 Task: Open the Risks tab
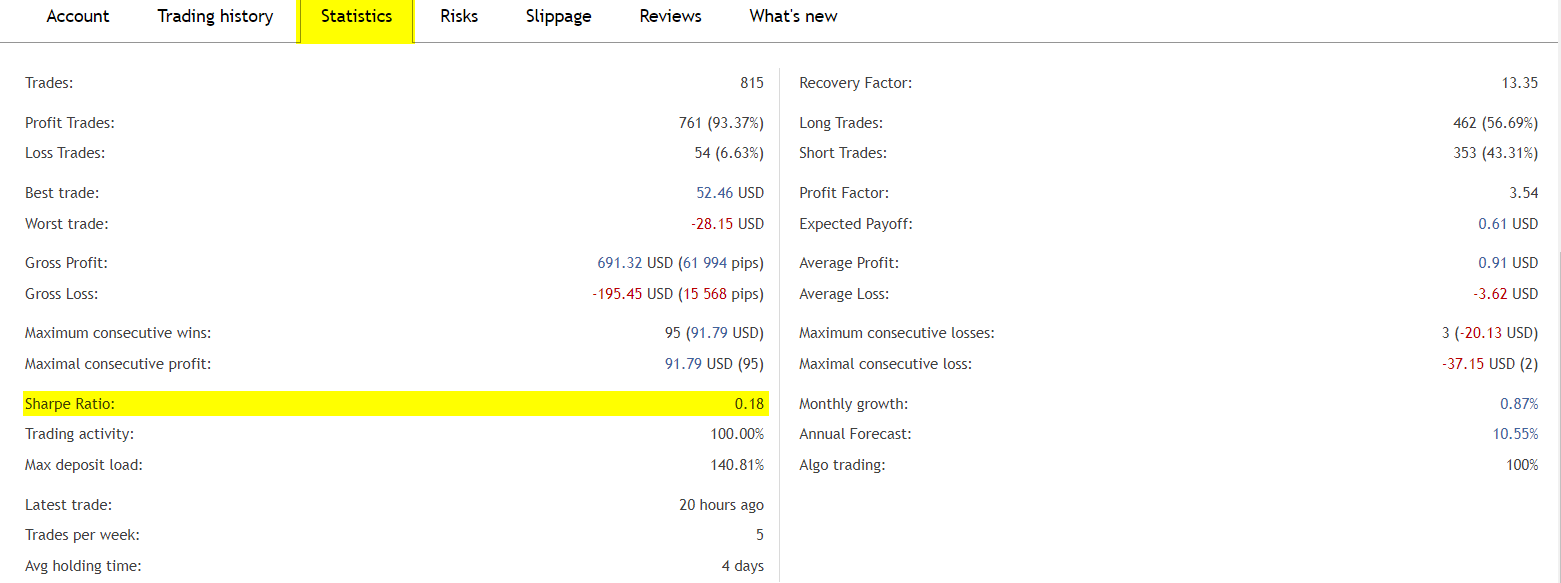click(x=459, y=16)
